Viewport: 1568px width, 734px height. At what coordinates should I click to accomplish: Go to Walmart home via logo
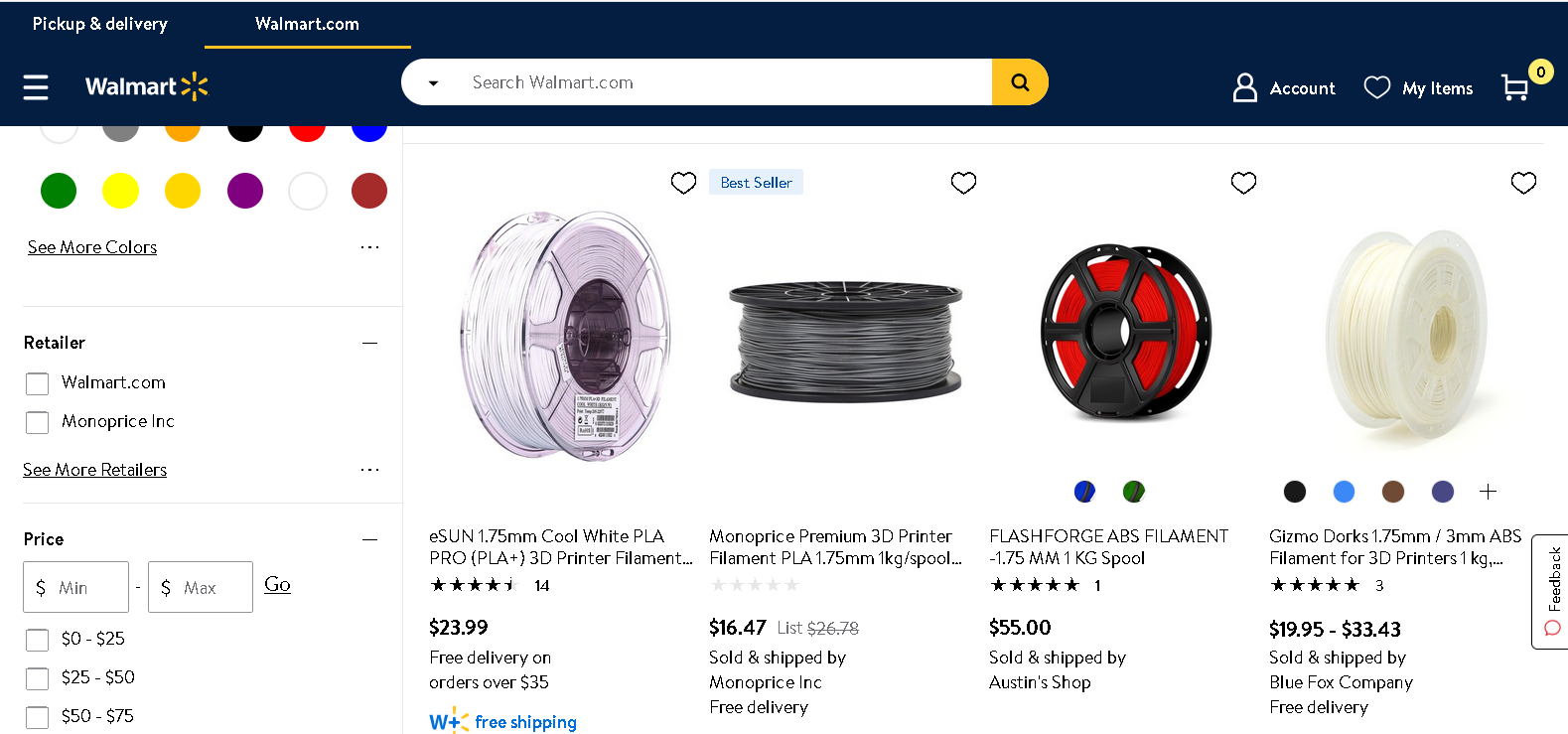147,87
